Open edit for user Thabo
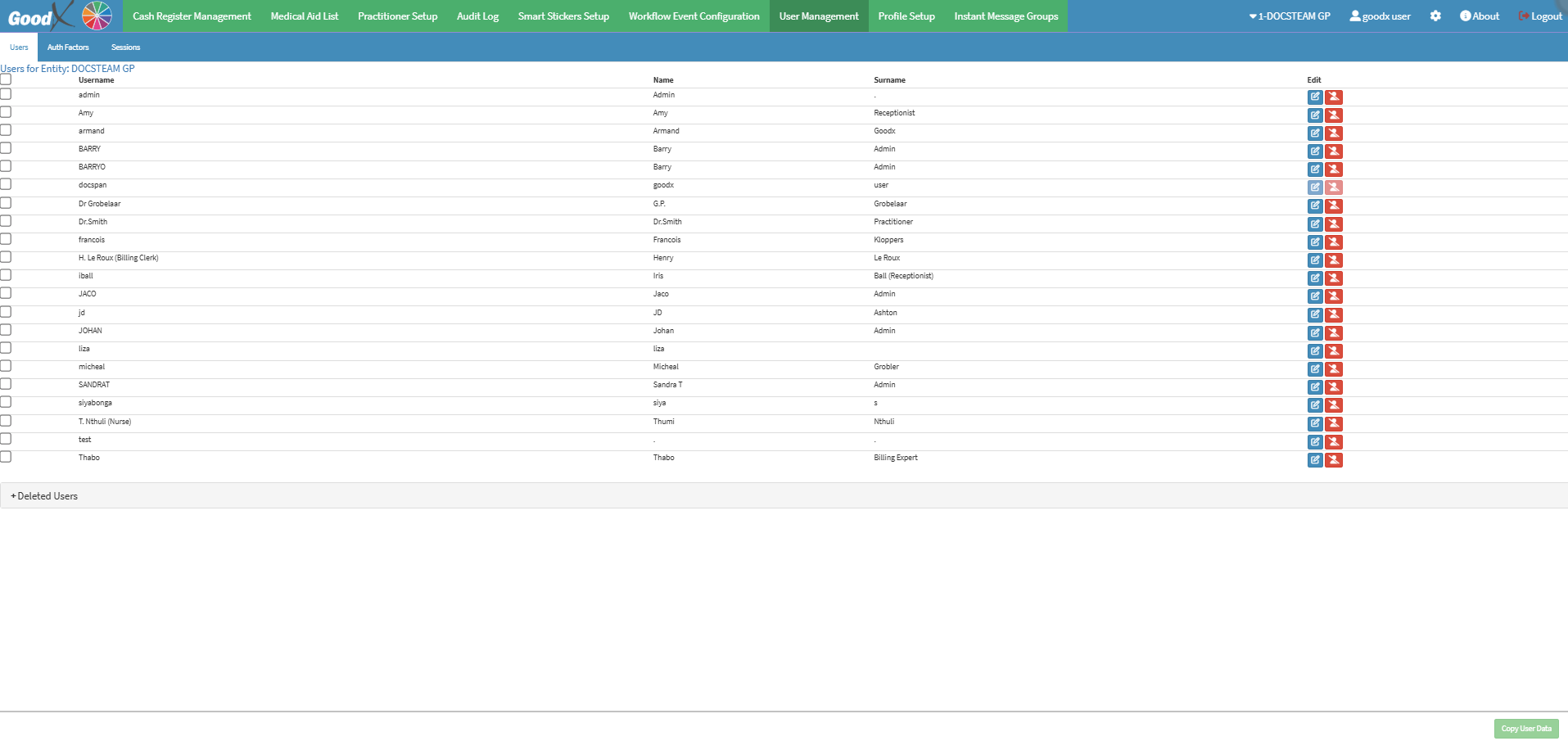1568x741 pixels. (x=1314, y=460)
